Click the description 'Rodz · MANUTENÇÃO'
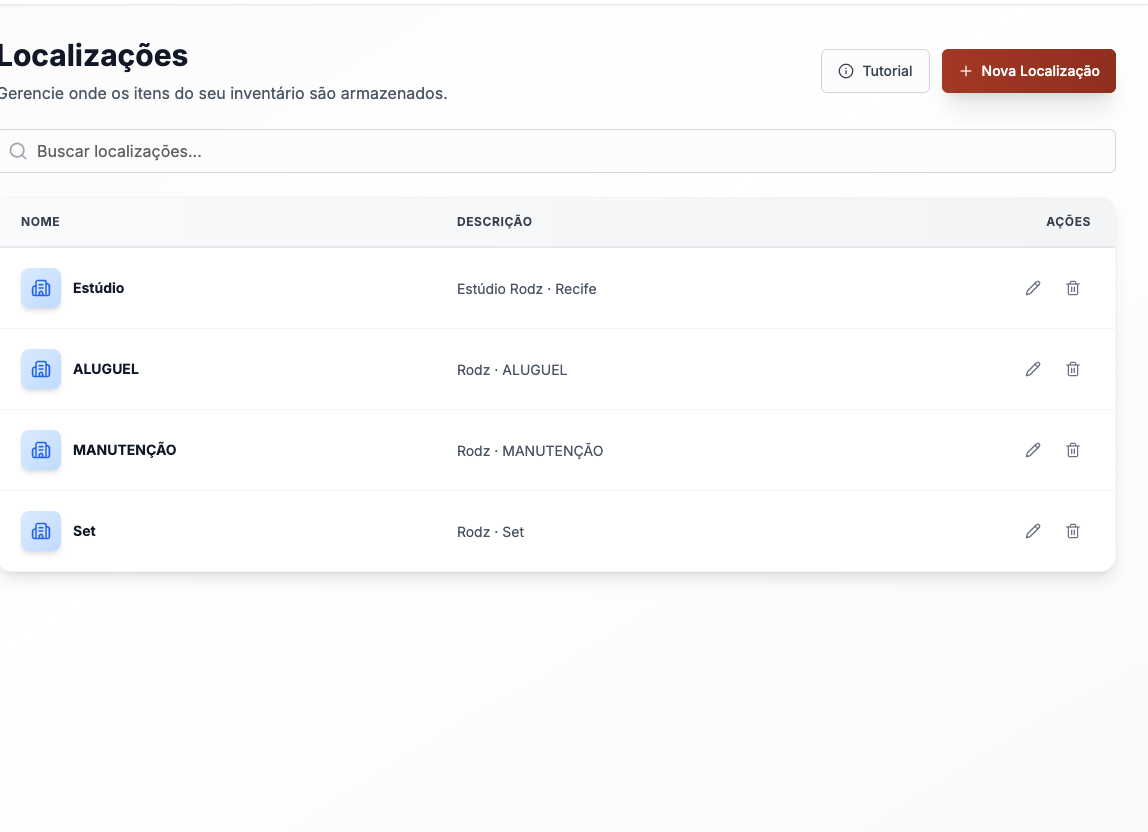 point(530,451)
